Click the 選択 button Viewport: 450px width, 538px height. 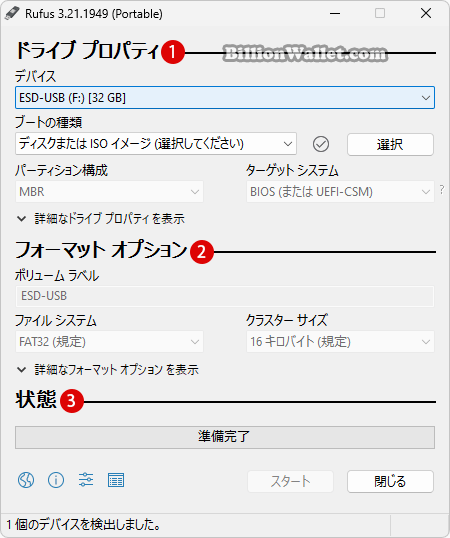390,144
